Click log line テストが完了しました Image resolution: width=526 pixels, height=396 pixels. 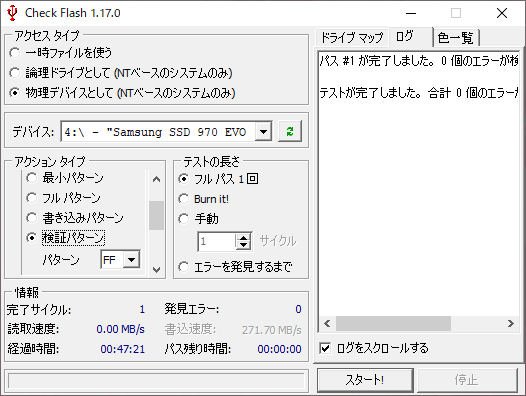click(x=418, y=93)
